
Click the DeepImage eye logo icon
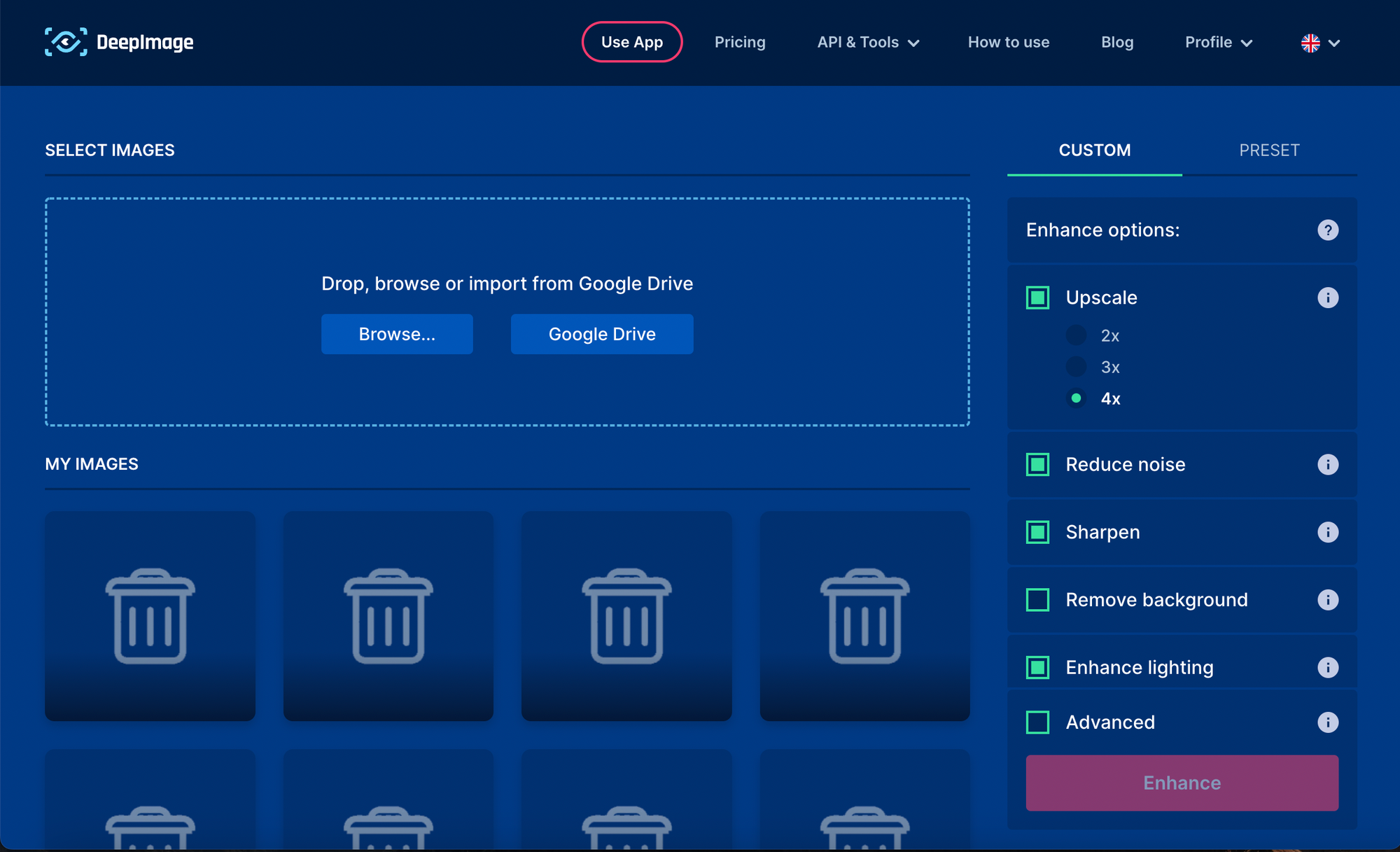coord(66,42)
